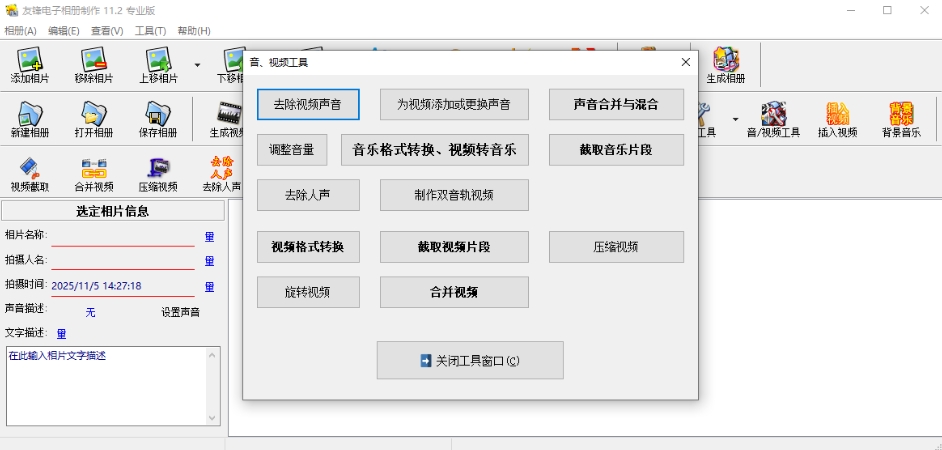Click the 压缩视频 toolbar icon
Viewport: 942px width, 450px height.
tap(158, 174)
